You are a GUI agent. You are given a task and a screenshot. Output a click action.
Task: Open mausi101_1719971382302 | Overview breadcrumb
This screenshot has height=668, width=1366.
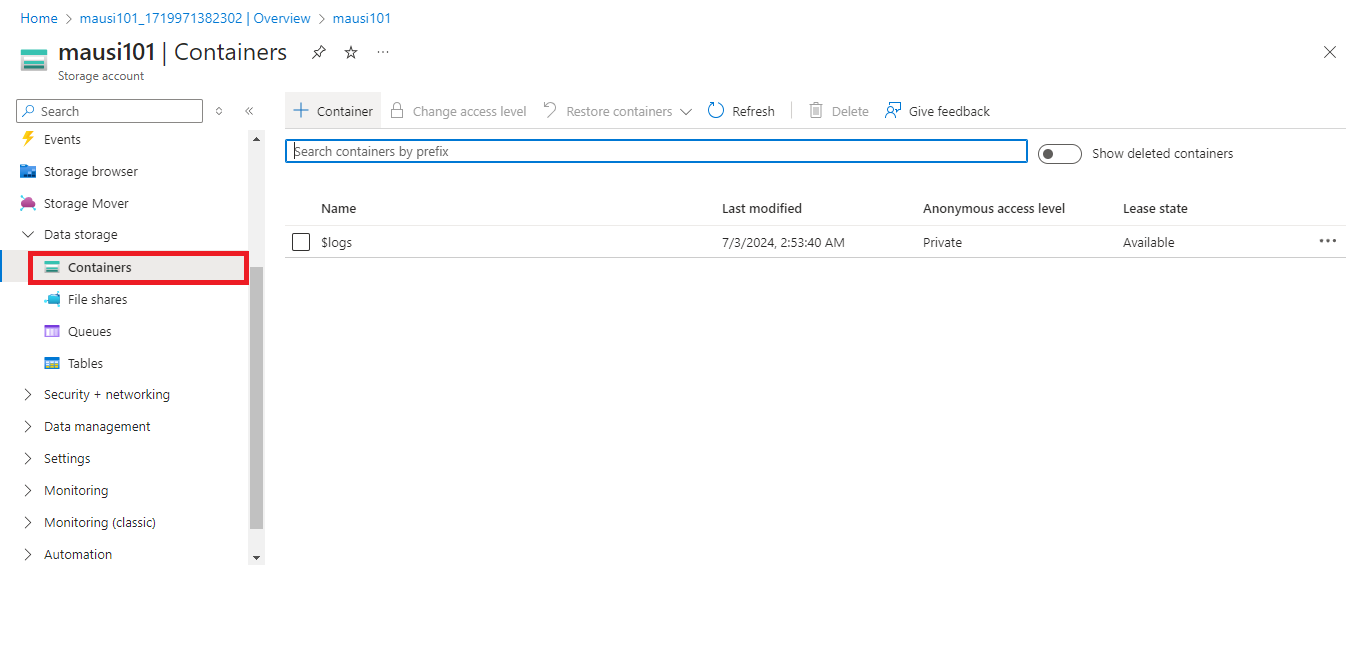195,18
